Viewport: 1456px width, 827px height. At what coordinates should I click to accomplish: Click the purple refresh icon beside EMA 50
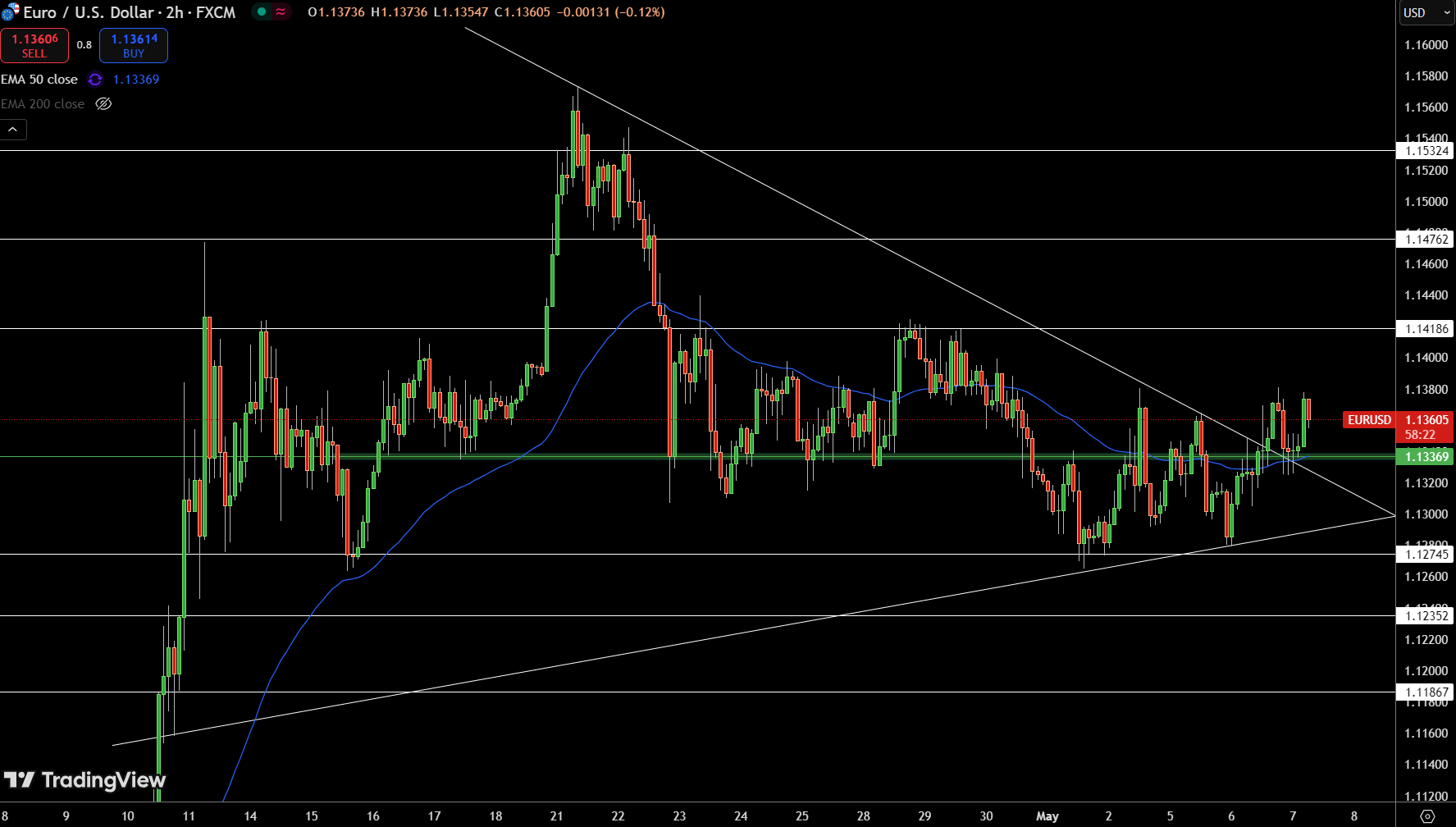[x=95, y=80]
